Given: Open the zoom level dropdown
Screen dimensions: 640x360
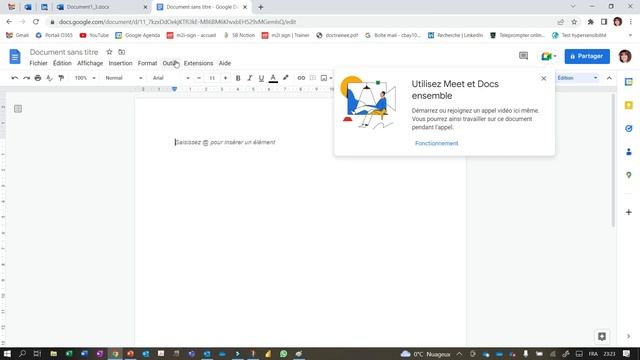Looking at the screenshot, I should pyautogui.click(x=85, y=78).
